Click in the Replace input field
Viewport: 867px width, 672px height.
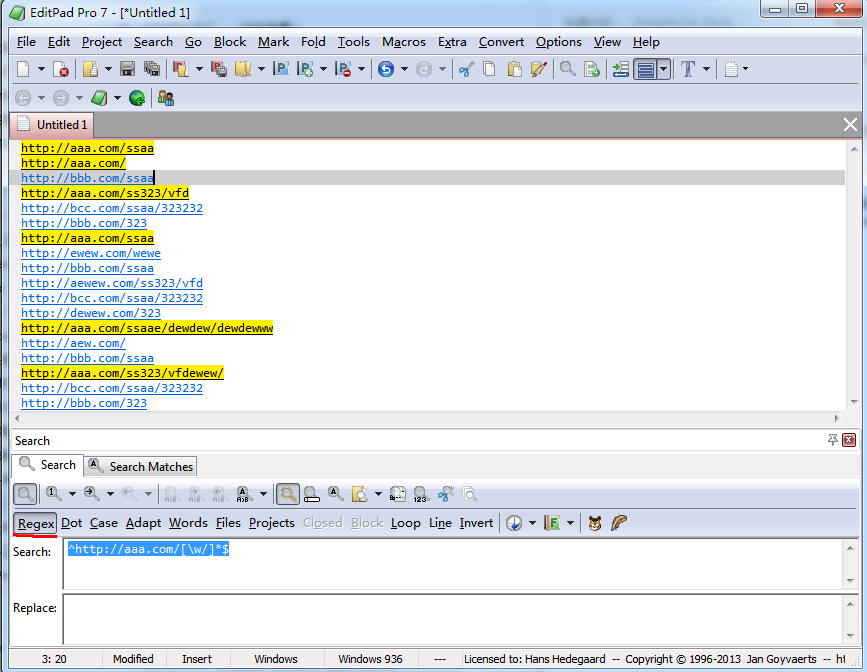tap(452, 619)
